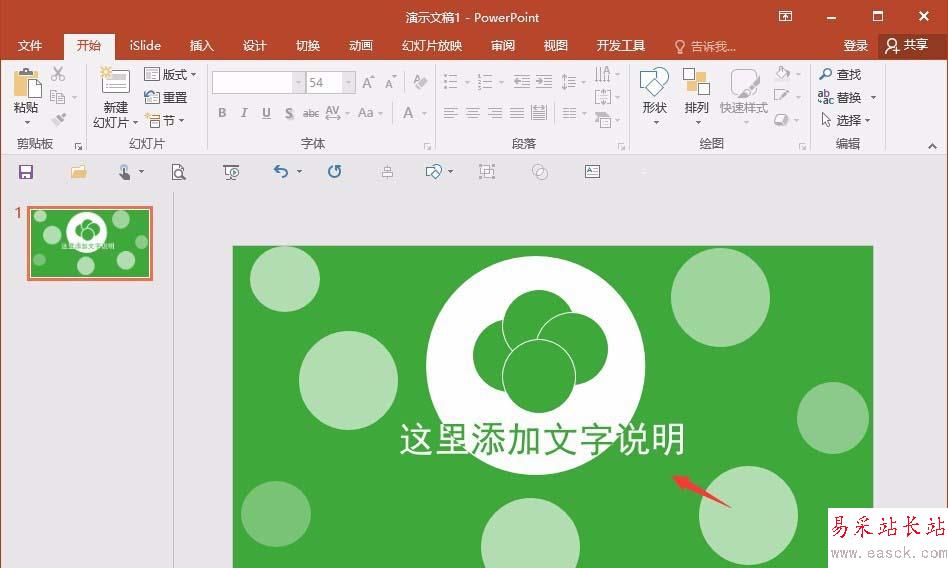Click the Decrease Indent icon
The width and height of the screenshot is (948, 568).
pyautogui.click(x=522, y=82)
